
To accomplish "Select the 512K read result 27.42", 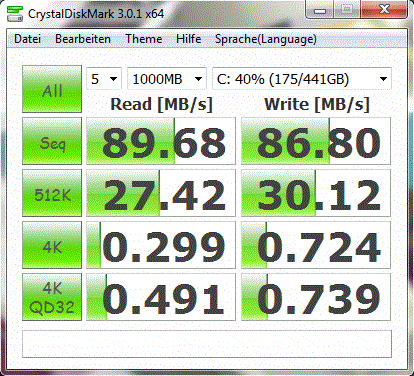I will (161, 193).
